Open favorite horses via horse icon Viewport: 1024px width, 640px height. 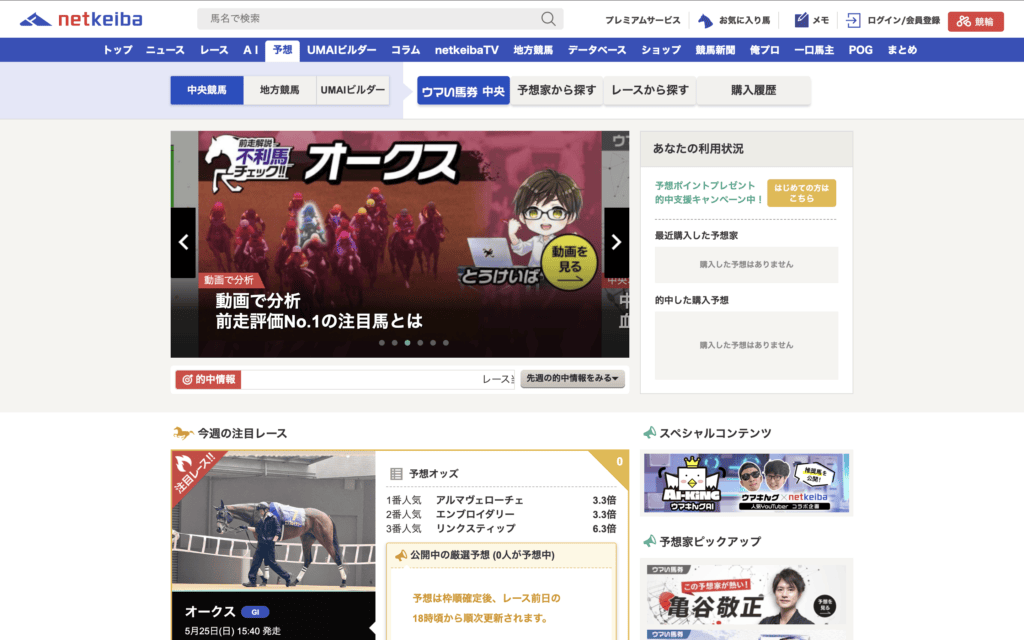coord(705,21)
